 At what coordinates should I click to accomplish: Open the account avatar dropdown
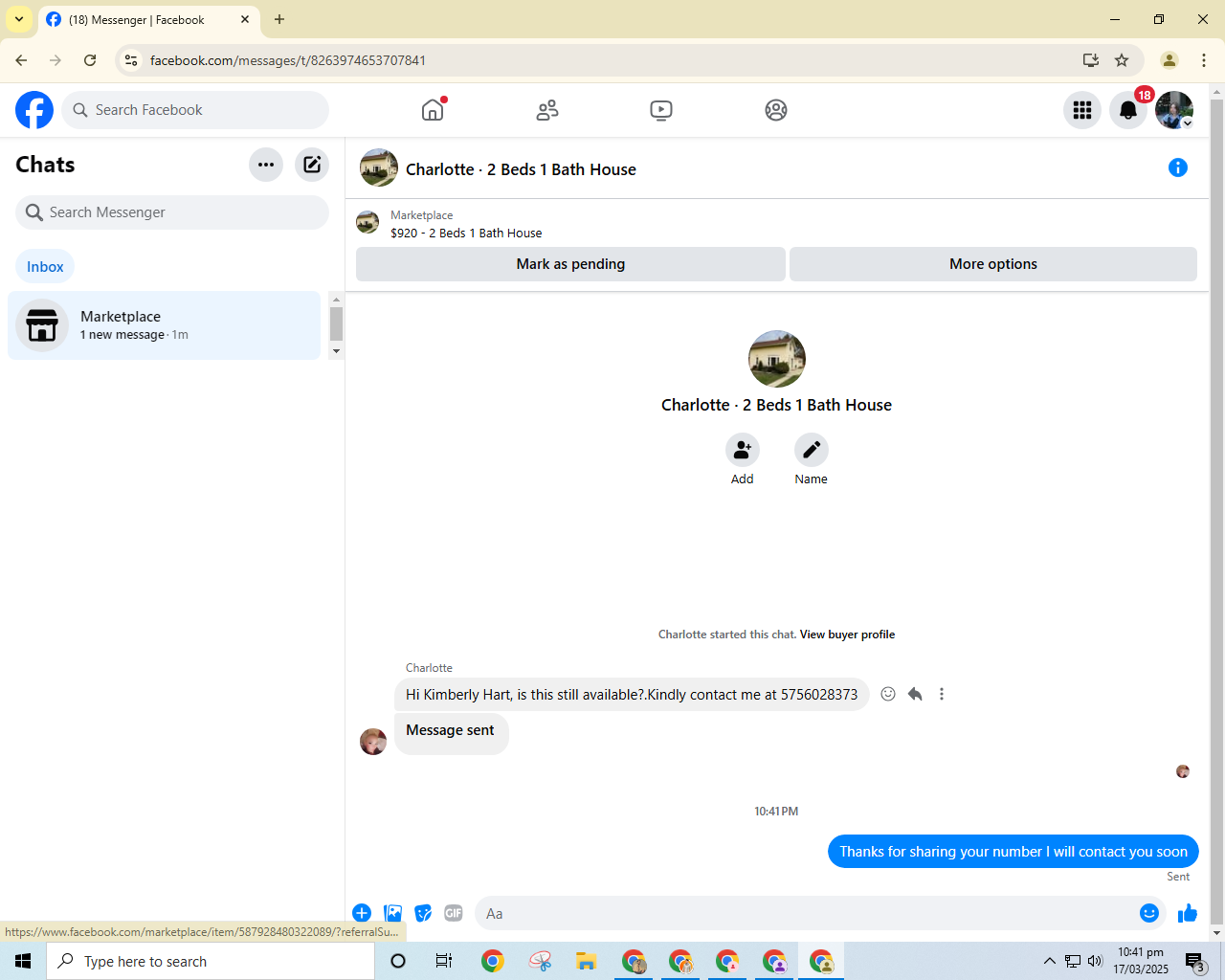(x=1174, y=110)
